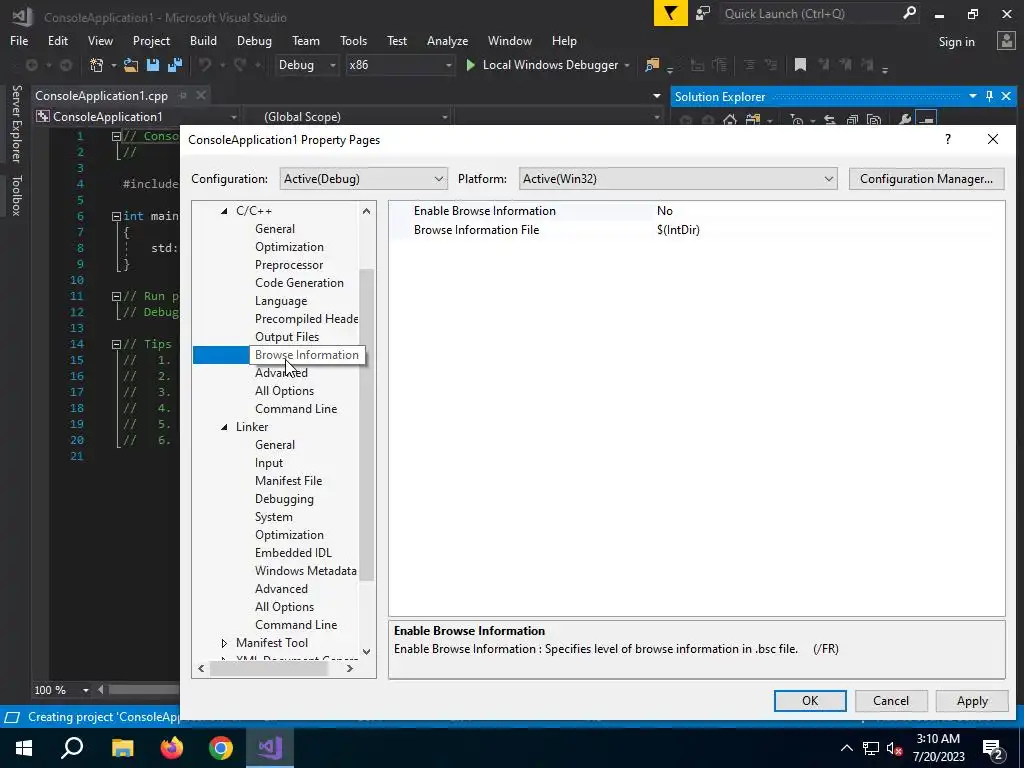
Task: Select the Enable Browse Information property row
Action: (x=696, y=211)
